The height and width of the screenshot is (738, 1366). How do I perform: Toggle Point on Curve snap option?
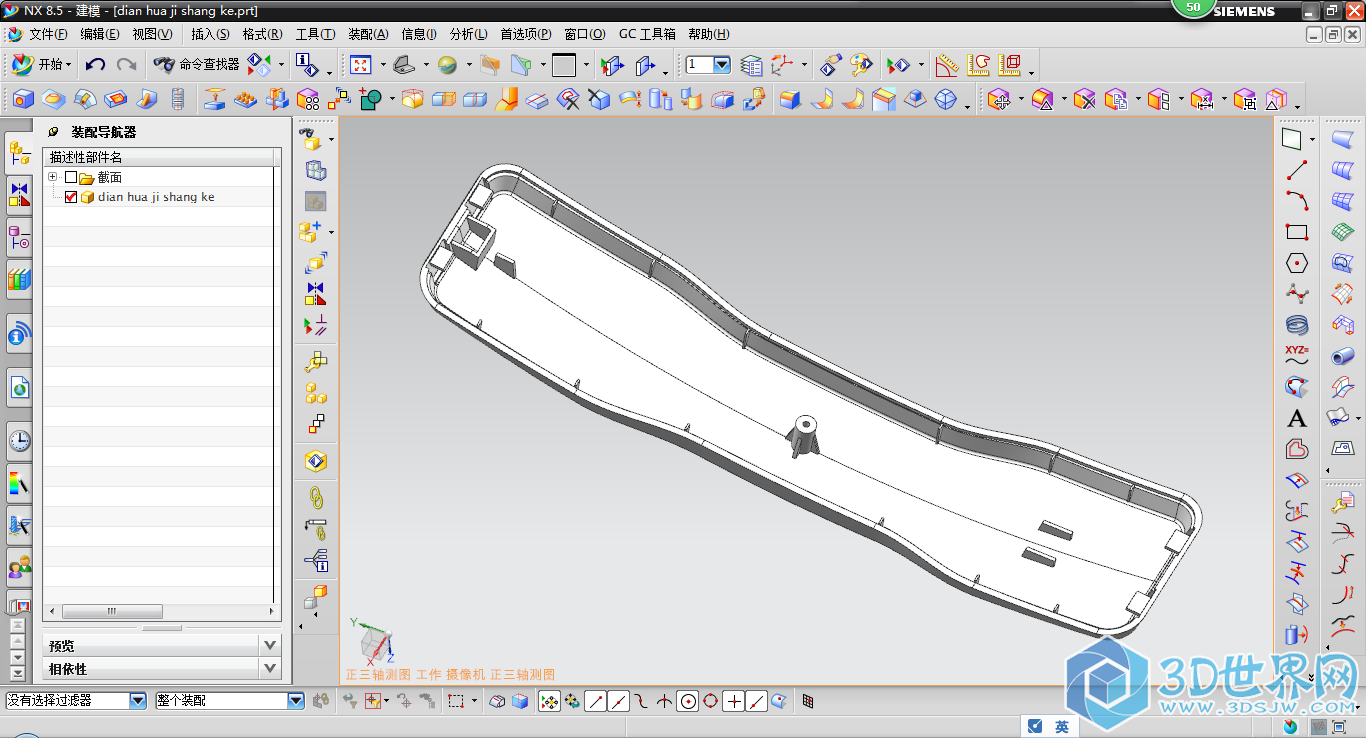tap(757, 701)
